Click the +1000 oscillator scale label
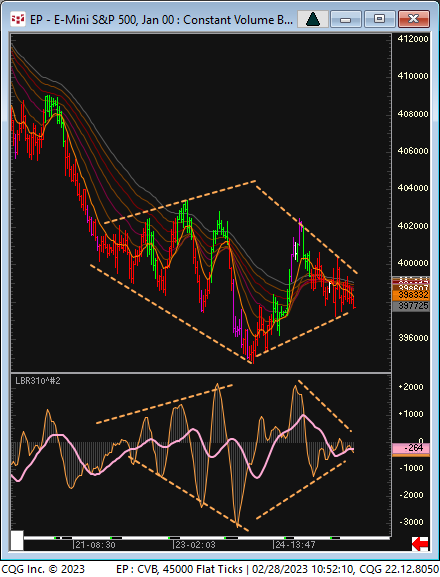 tap(411, 414)
